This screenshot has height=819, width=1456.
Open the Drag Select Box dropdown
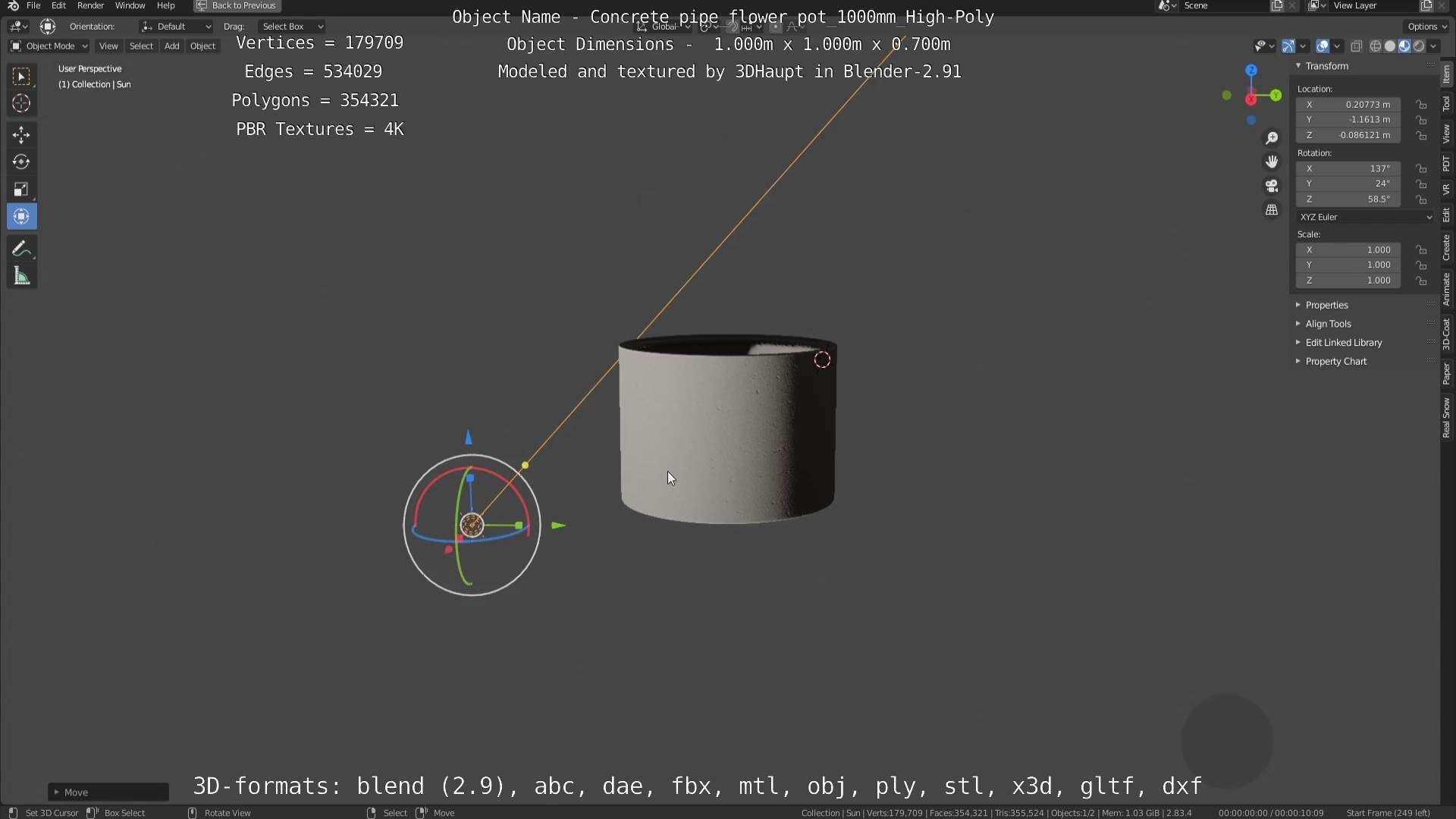pyautogui.click(x=291, y=27)
